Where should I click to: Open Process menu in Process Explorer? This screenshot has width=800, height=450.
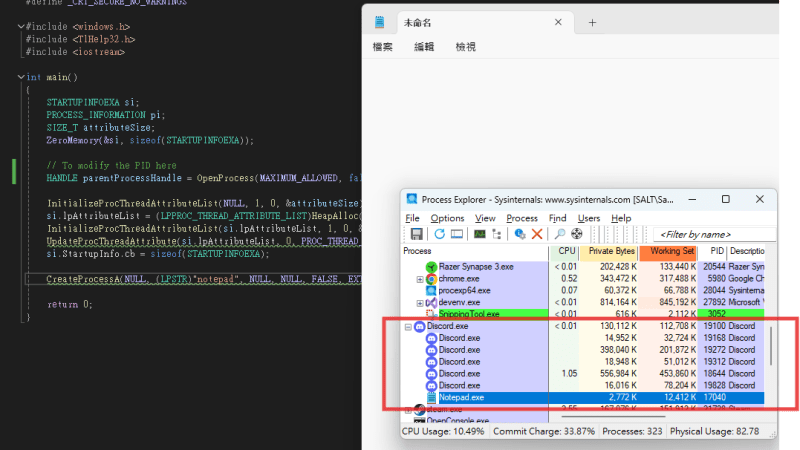(521, 218)
